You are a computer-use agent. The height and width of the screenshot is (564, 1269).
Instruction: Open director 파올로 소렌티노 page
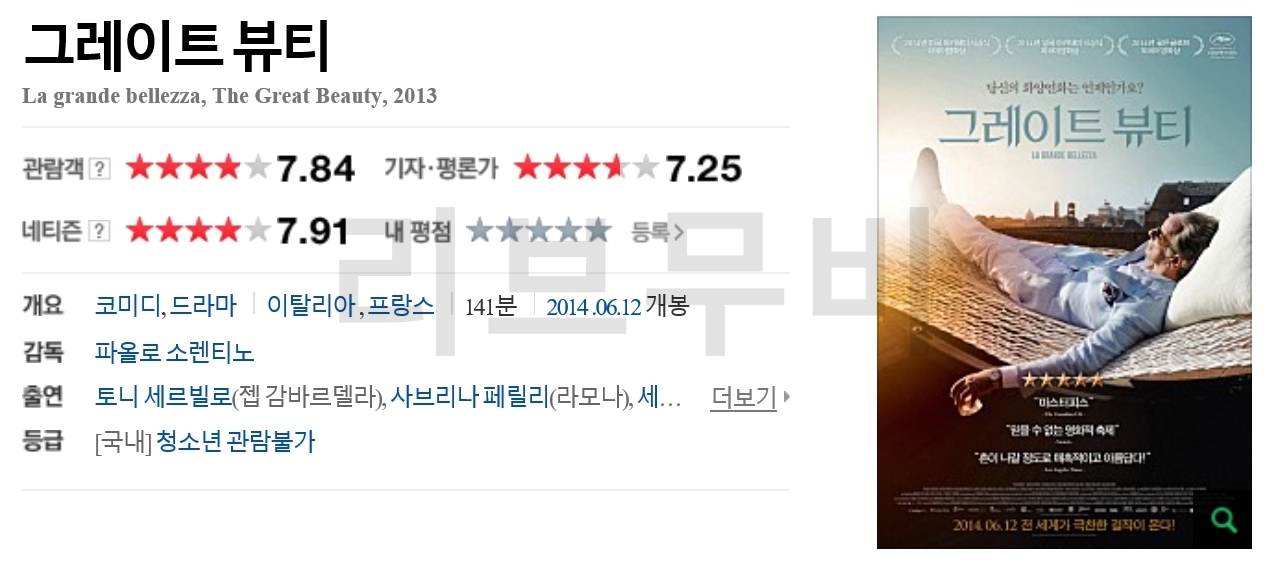[x=175, y=352]
